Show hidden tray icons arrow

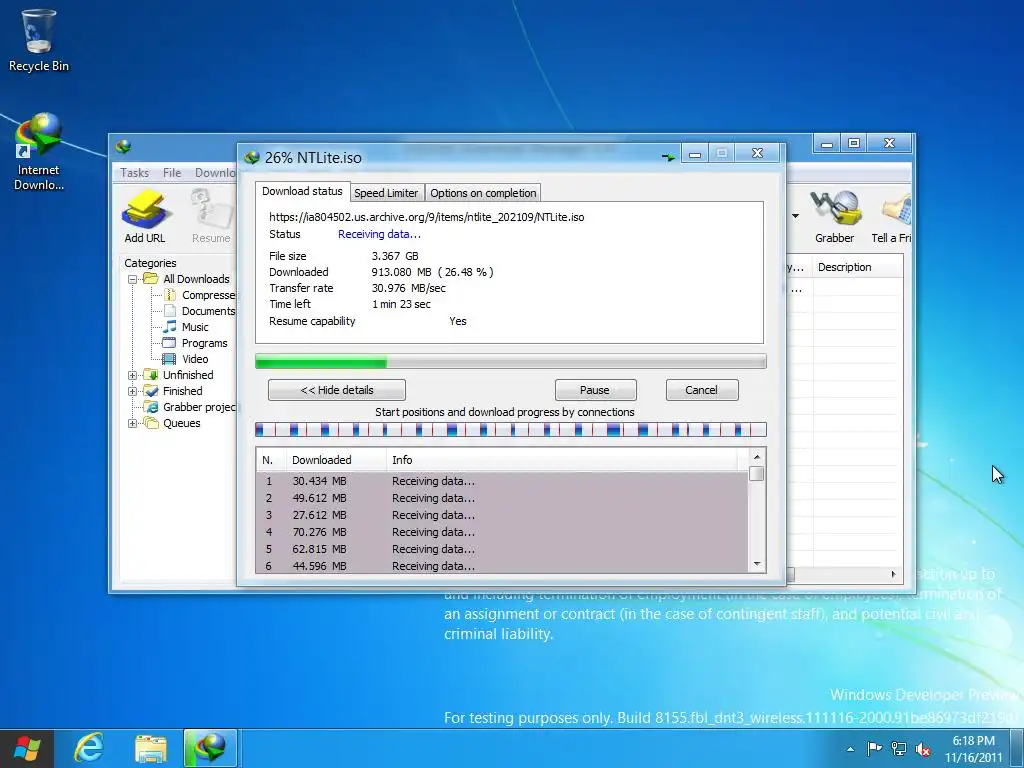pyautogui.click(x=850, y=749)
